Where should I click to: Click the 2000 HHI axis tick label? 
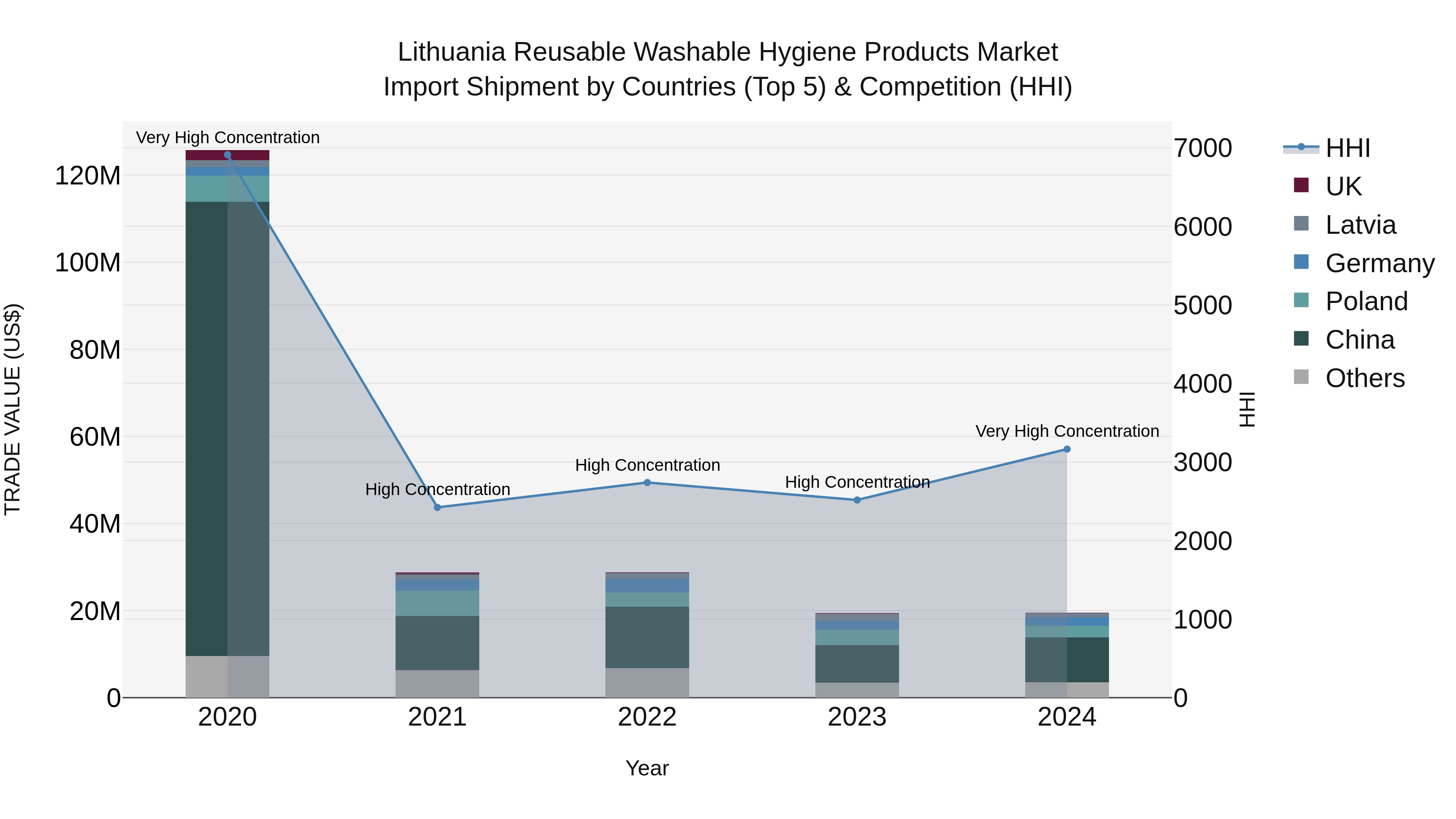tap(1203, 541)
